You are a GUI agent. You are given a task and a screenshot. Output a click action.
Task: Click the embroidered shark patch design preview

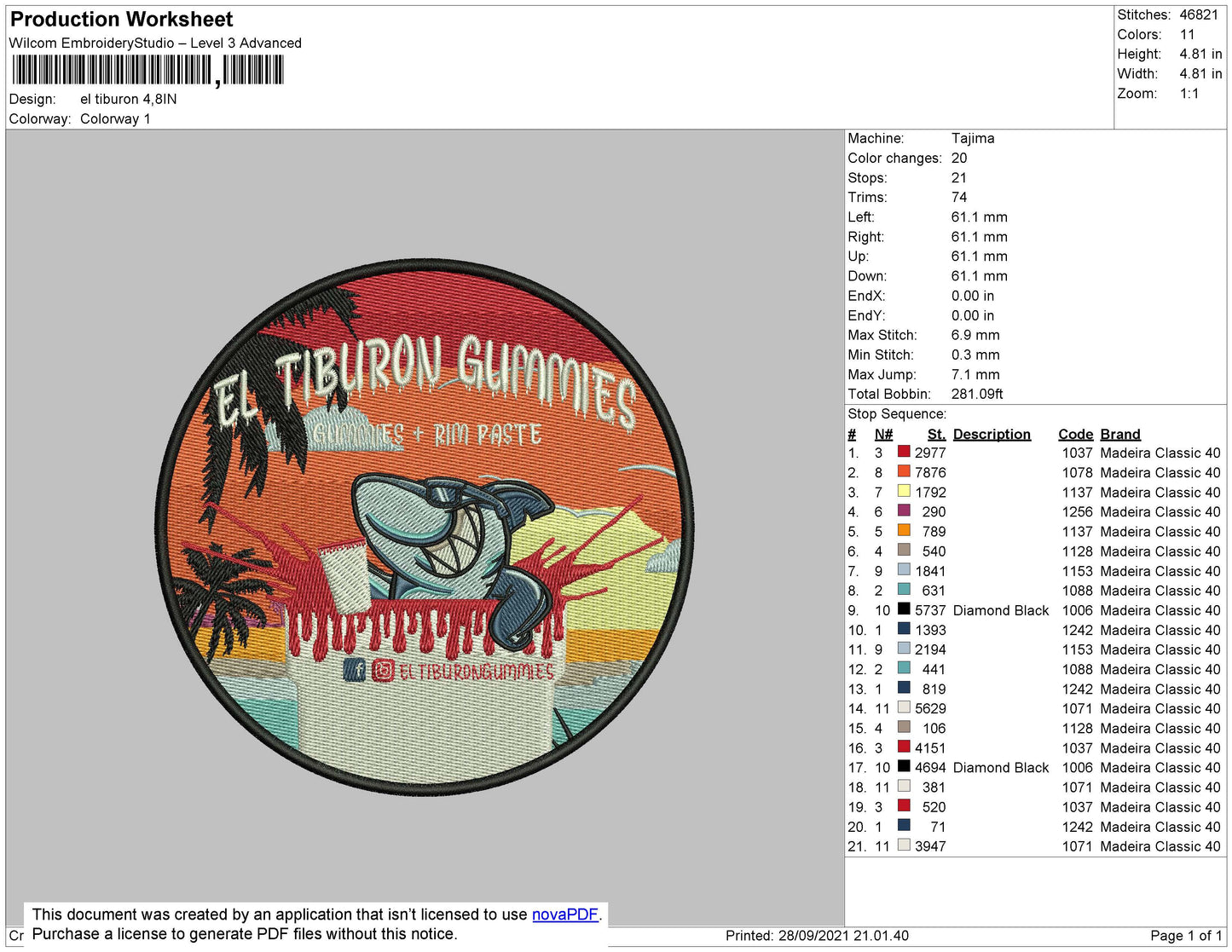425,527
